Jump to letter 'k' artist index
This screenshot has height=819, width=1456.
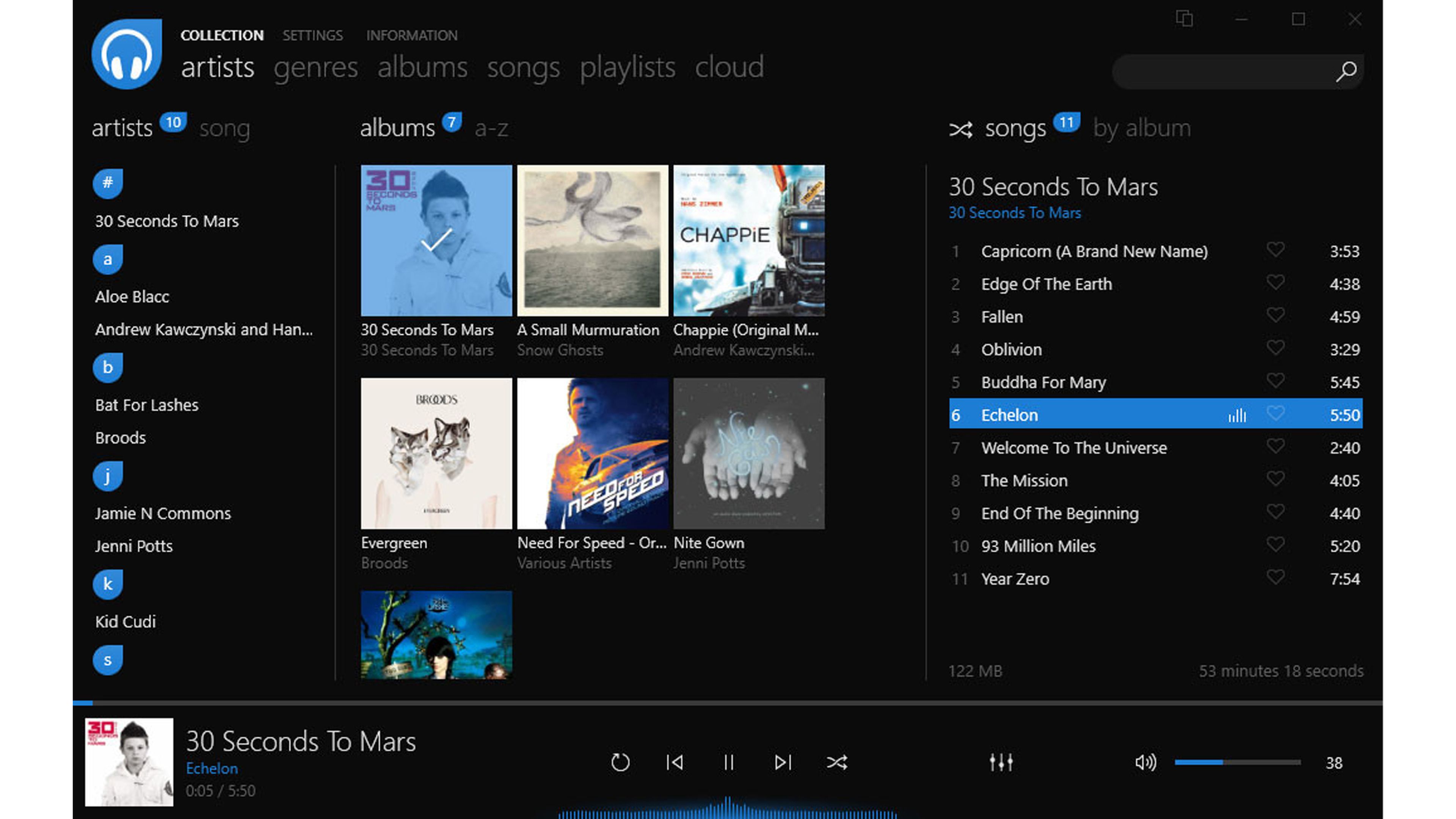point(107,584)
